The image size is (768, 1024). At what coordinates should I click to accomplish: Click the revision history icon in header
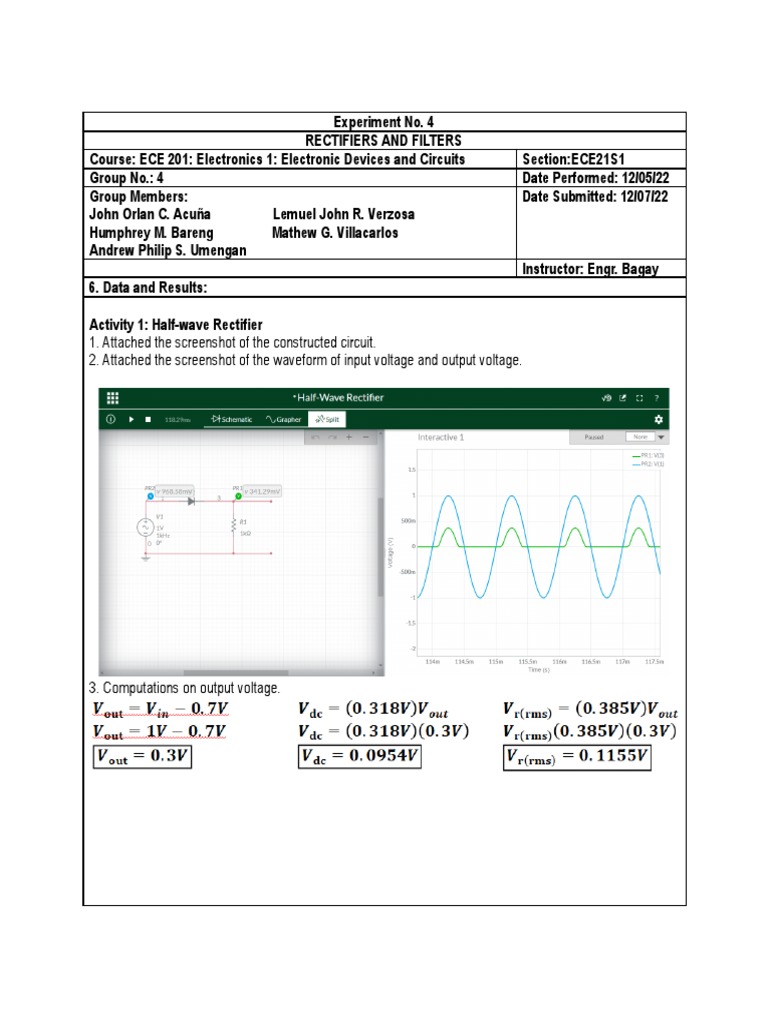[607, 398]
